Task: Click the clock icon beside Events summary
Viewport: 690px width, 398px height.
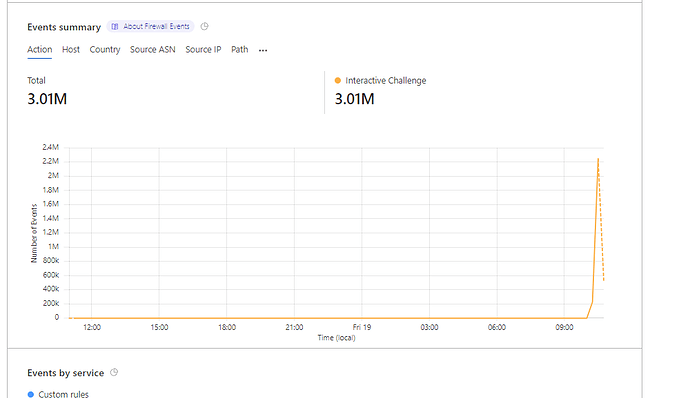Action: [204, 26]
